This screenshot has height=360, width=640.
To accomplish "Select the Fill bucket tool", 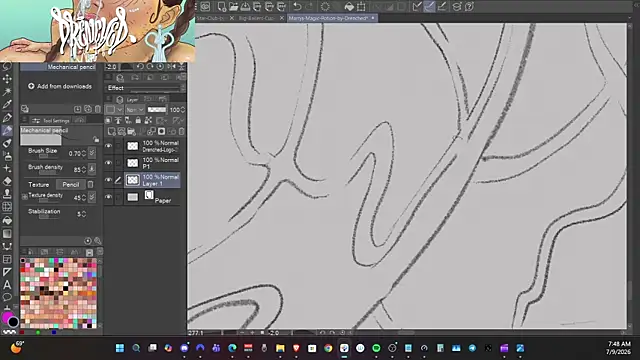I will click(7, 220).
